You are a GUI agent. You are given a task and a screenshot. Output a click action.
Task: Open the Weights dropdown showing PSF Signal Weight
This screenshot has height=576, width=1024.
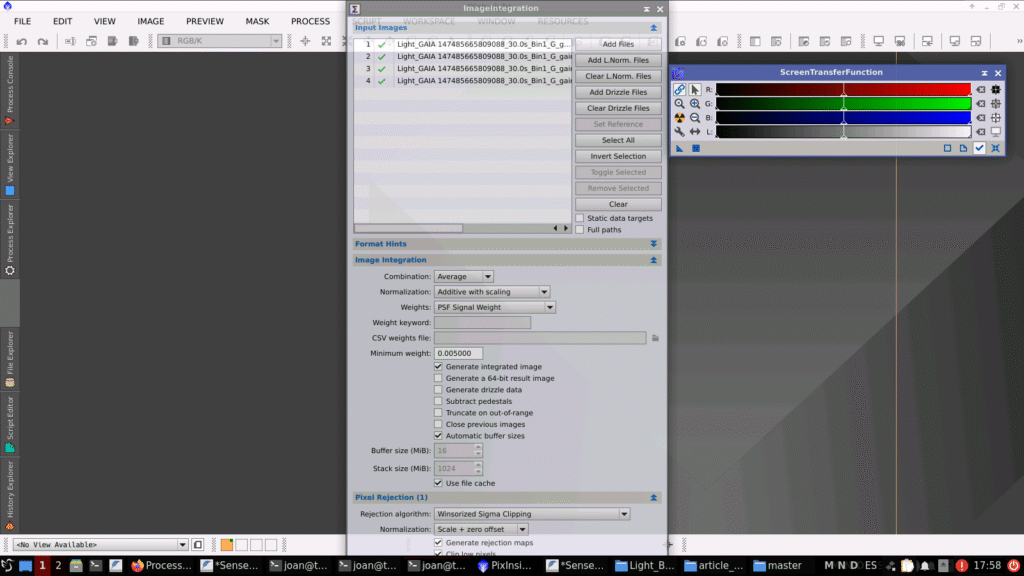pos(495,307)
